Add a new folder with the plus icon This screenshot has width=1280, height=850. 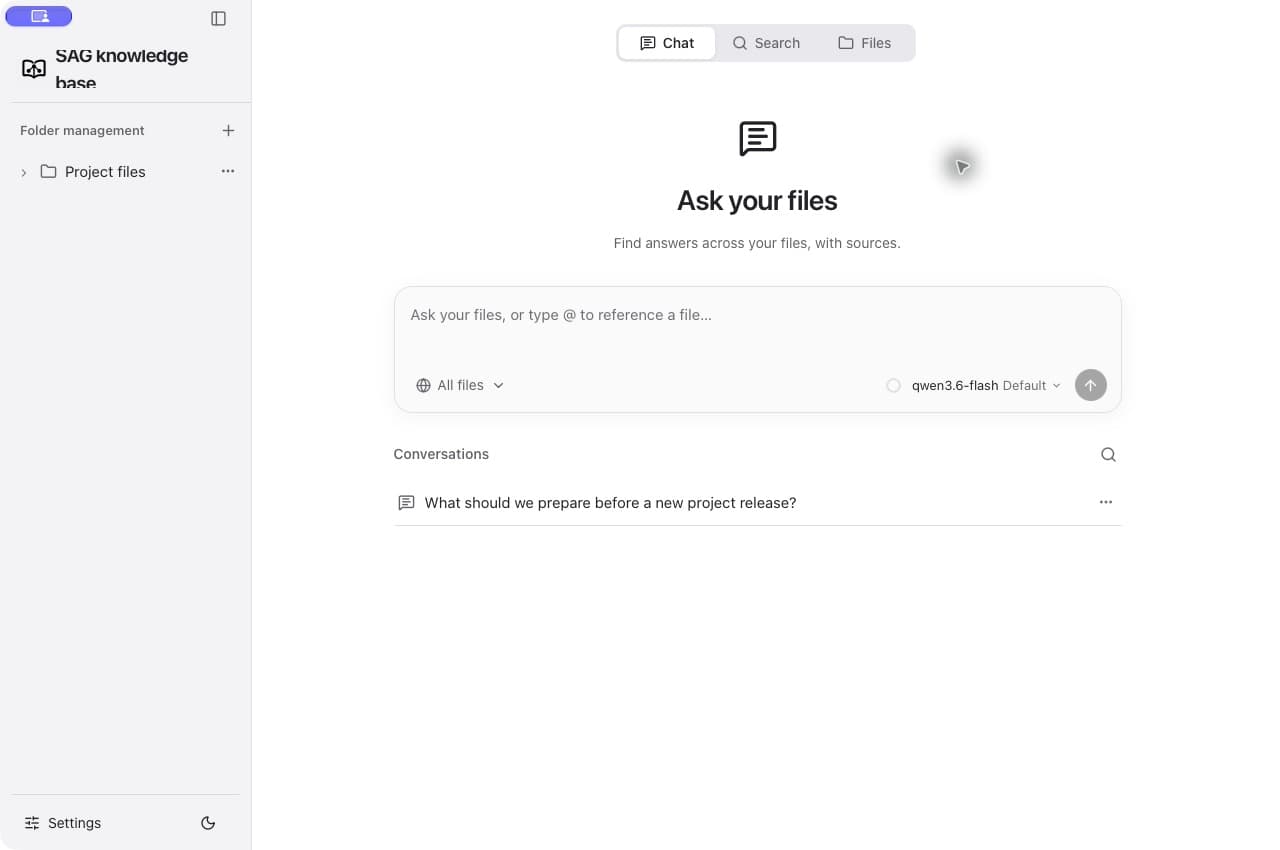point(228,130)
